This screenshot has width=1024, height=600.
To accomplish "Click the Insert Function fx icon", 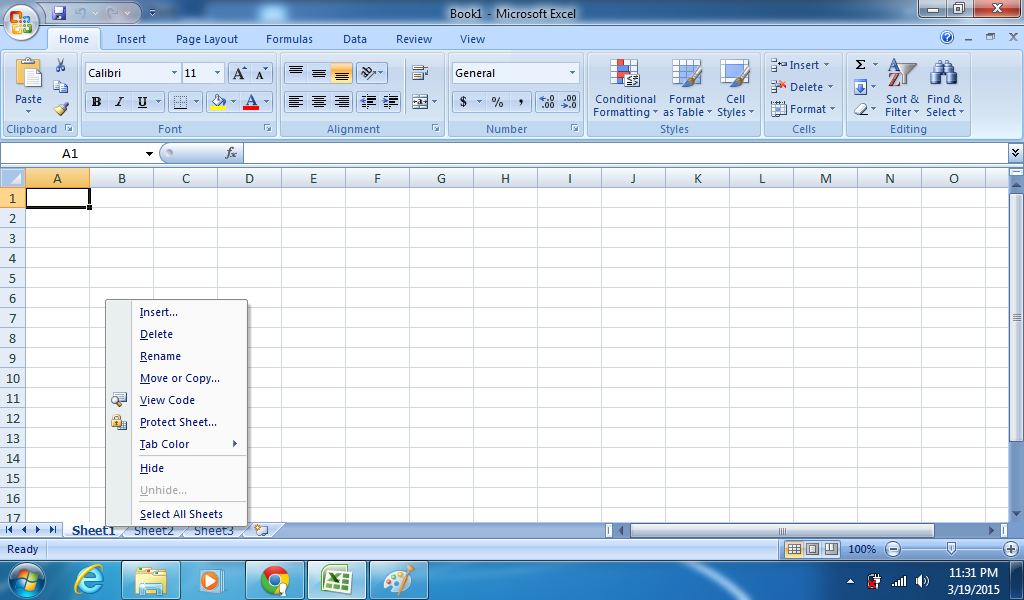I will [231, 153].
